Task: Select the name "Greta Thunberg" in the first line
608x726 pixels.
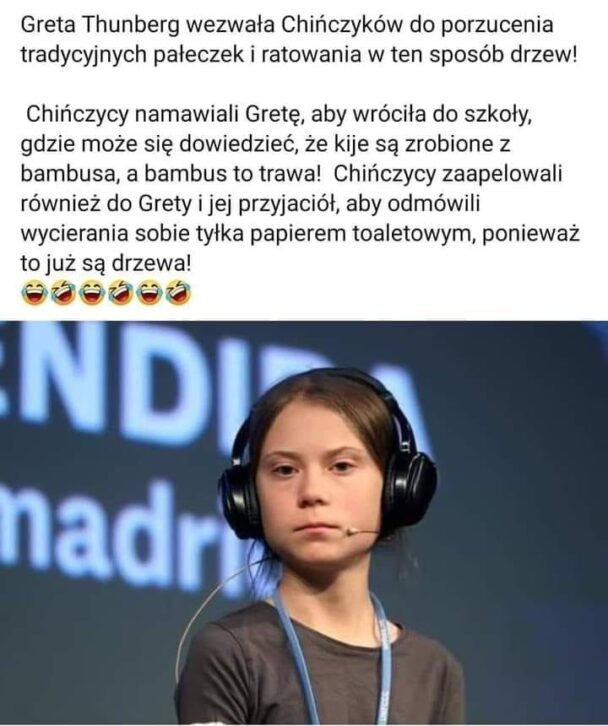Action: click(x=99, y=25)
